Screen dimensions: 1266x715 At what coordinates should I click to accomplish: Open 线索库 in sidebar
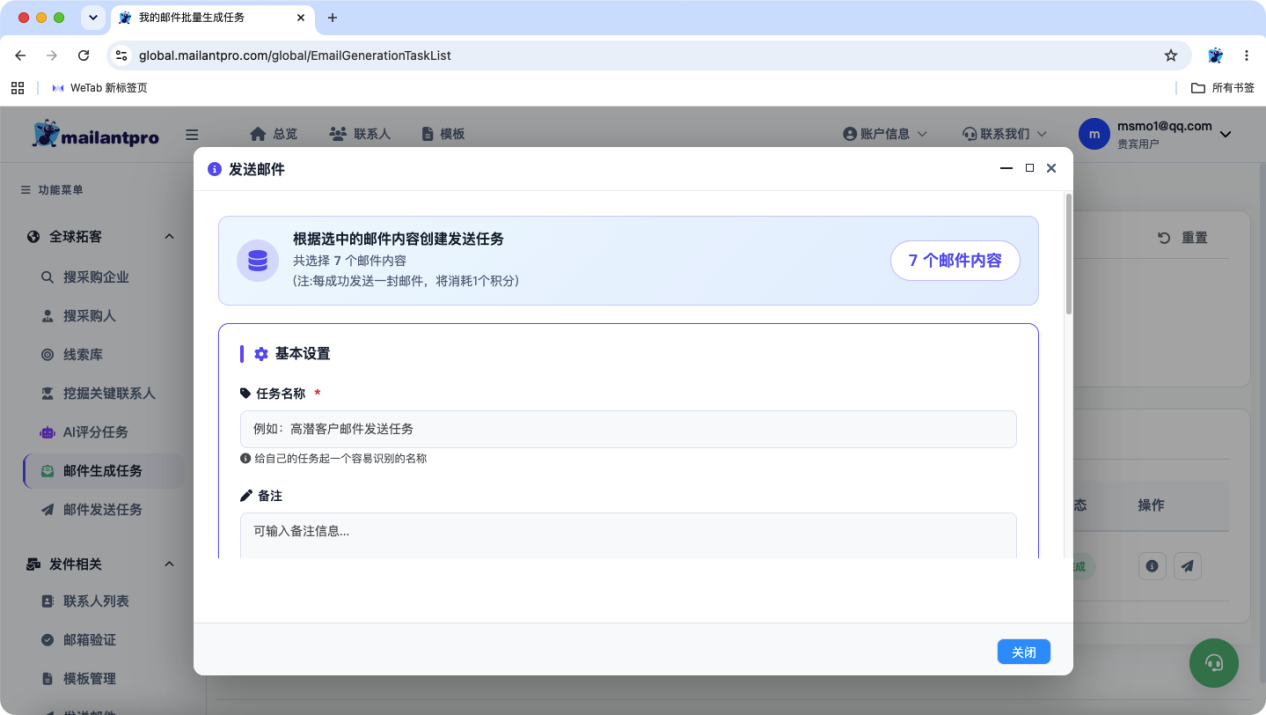(x=83, y=355)
